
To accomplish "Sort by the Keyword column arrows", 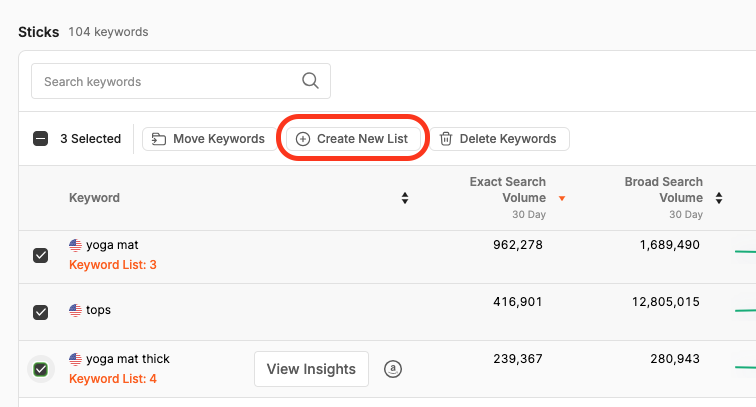I will click(x=405, y=198).
